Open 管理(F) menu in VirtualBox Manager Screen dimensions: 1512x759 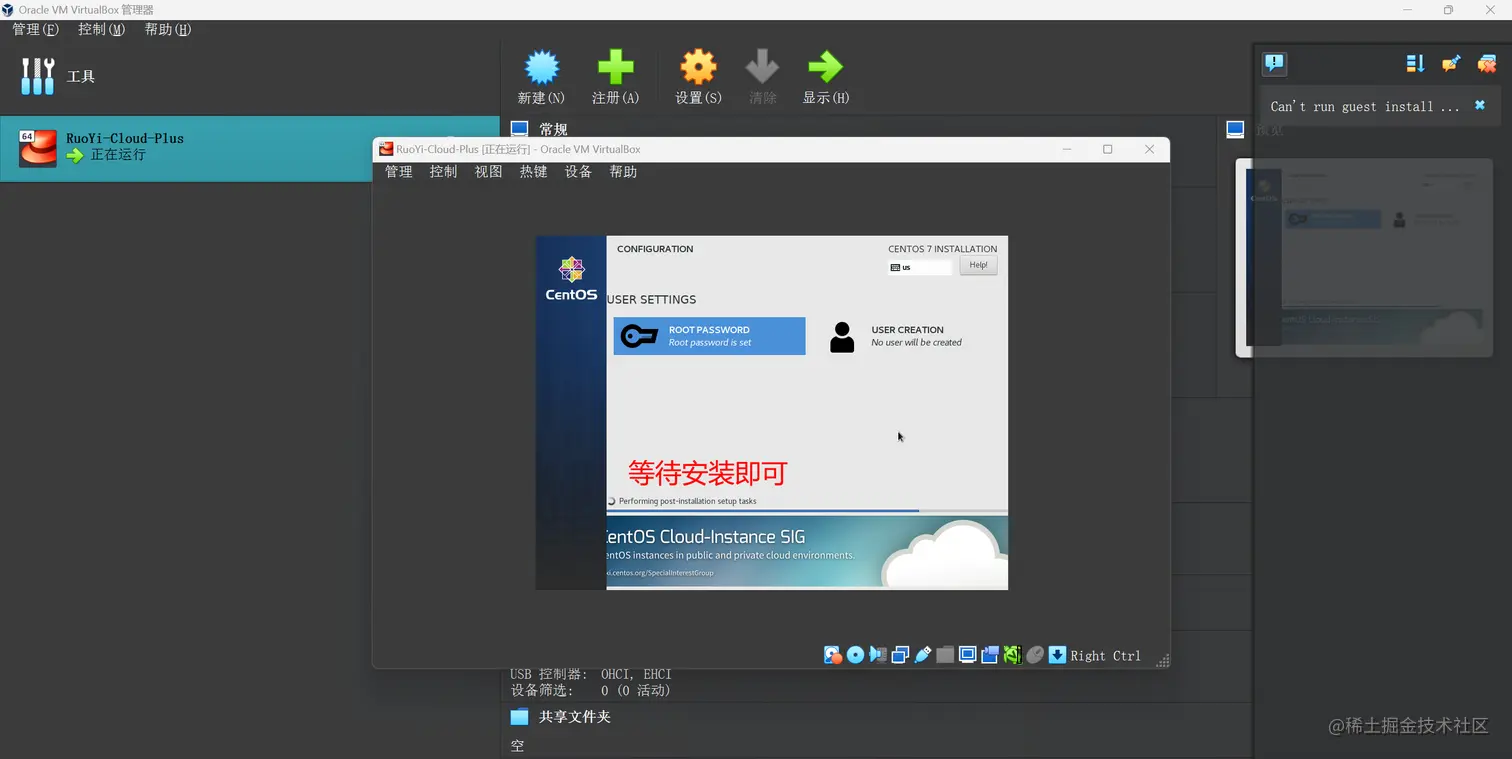(x=35, y=29)
